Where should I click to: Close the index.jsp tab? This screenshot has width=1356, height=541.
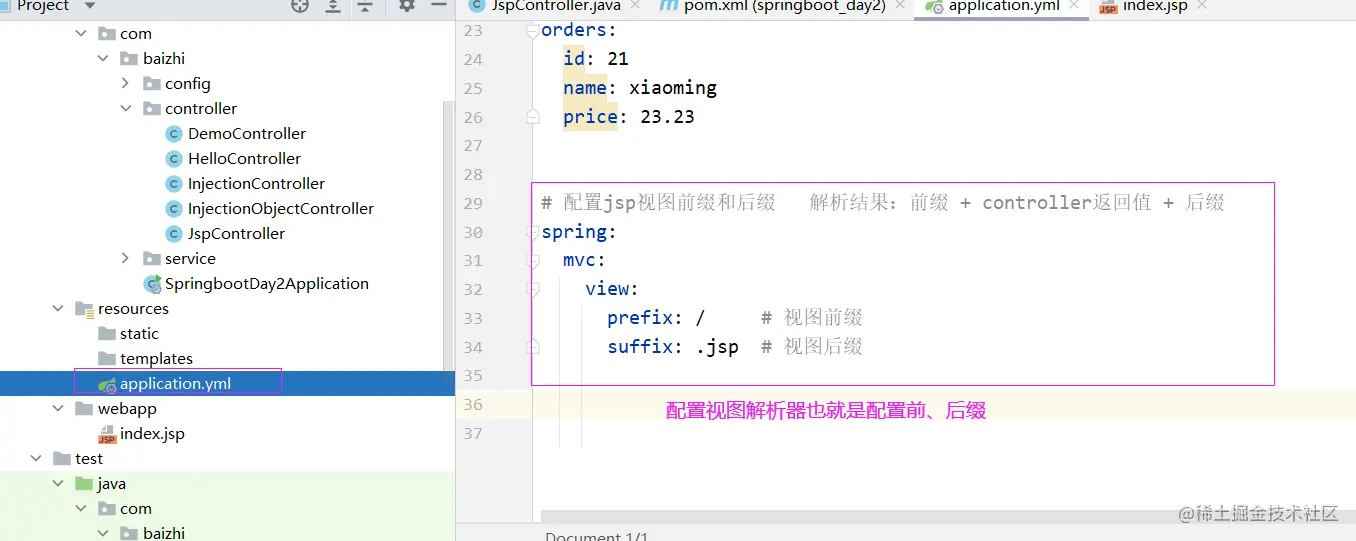1202,6
